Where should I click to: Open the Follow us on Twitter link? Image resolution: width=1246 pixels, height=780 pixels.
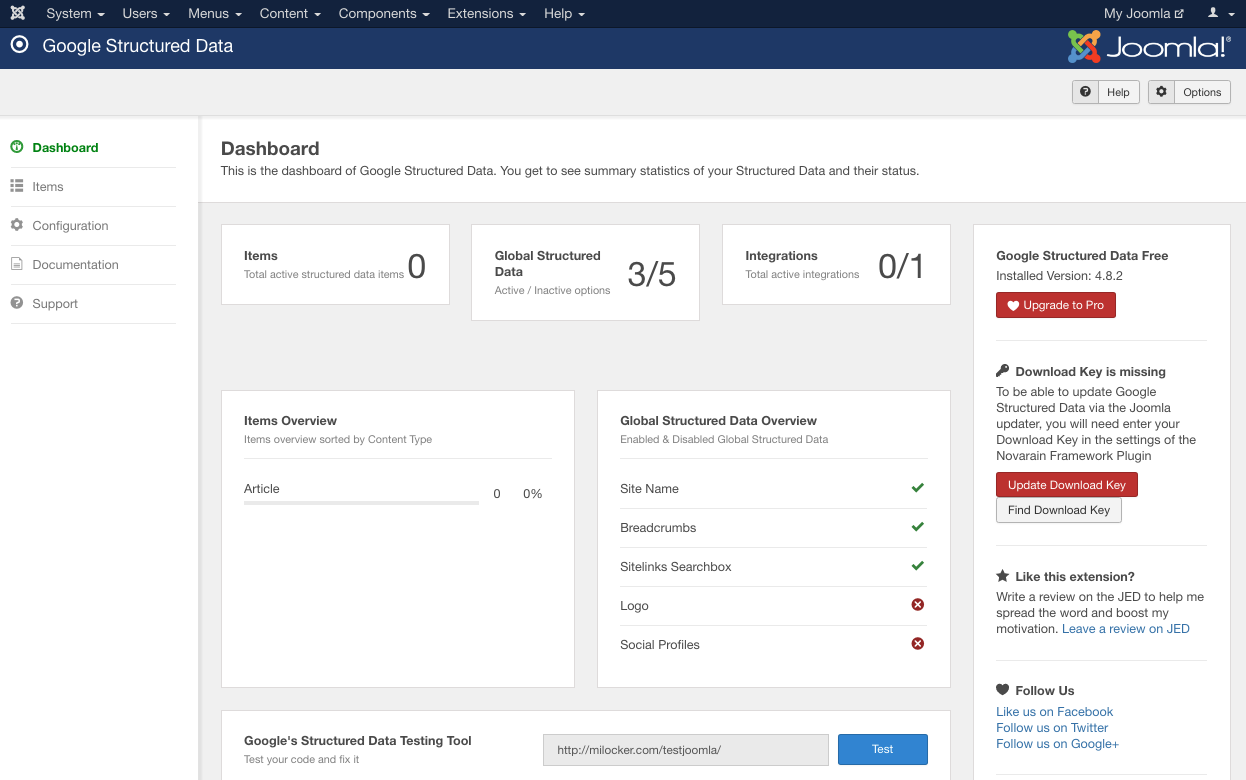click(1052, 728)
